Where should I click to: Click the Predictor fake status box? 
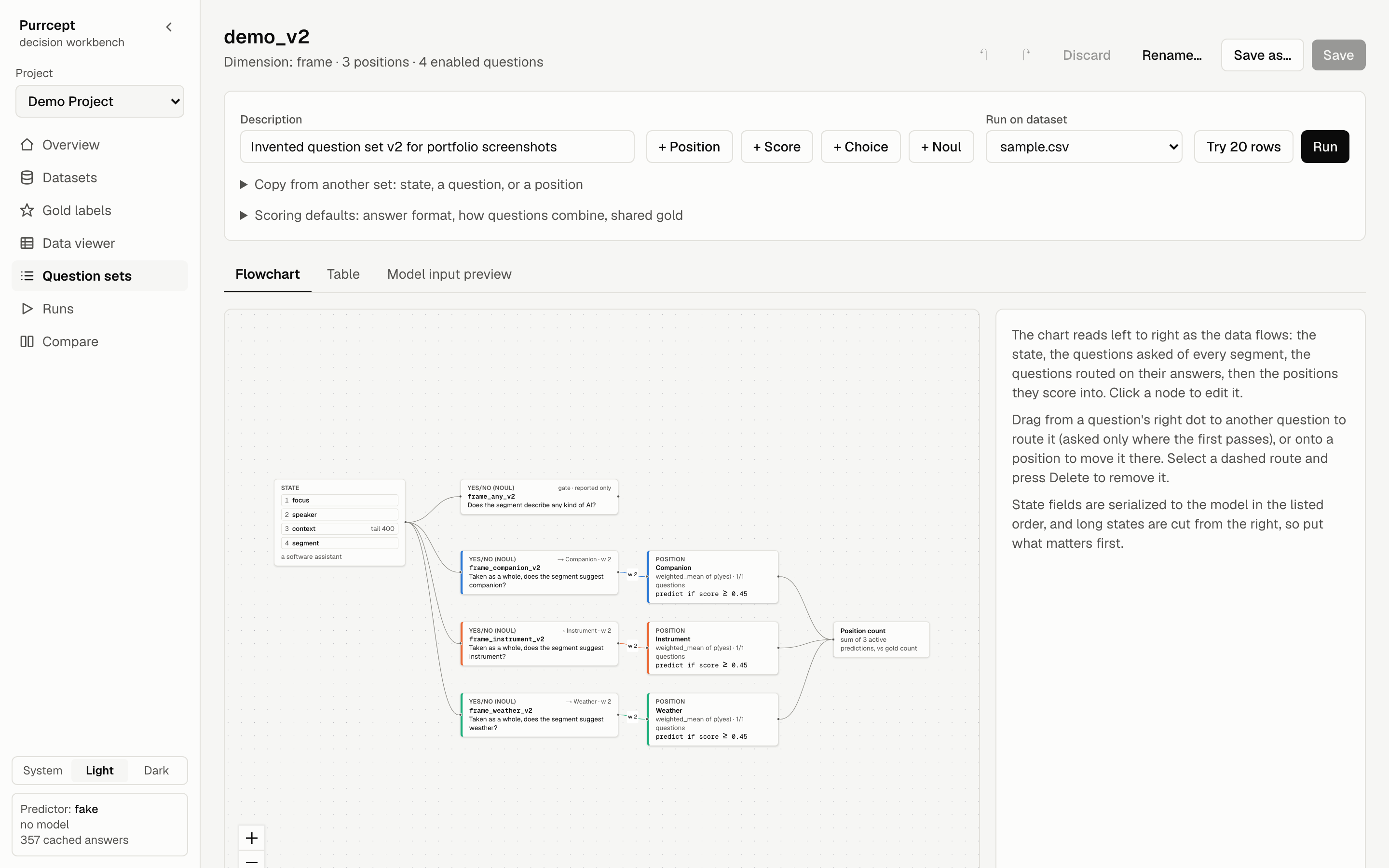(x=100, y=825)
